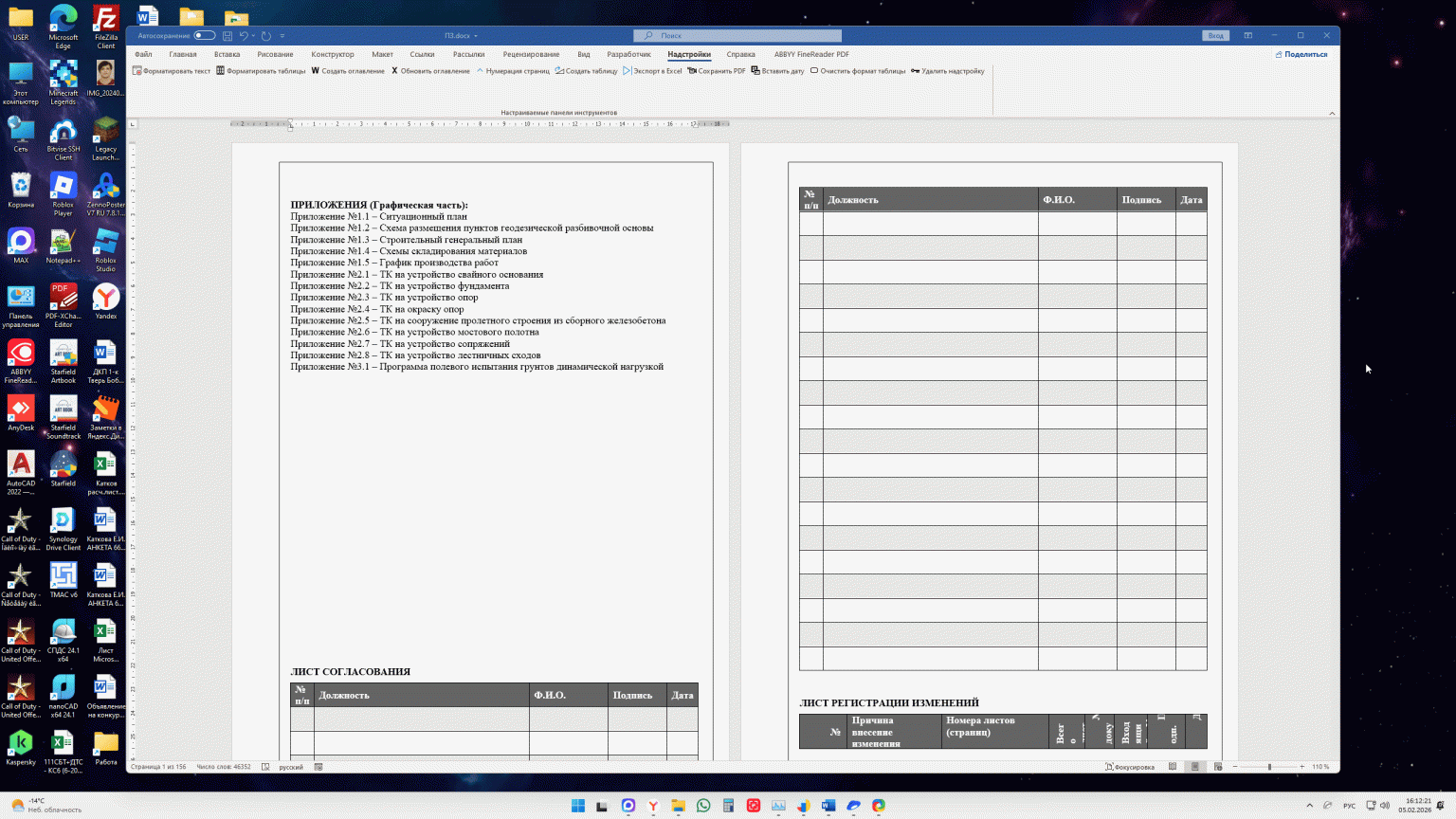The height and width of the screenshot is (819, 1456).
Task: Click the zoom slider in the status bar
Action: tap(1269, 767)
